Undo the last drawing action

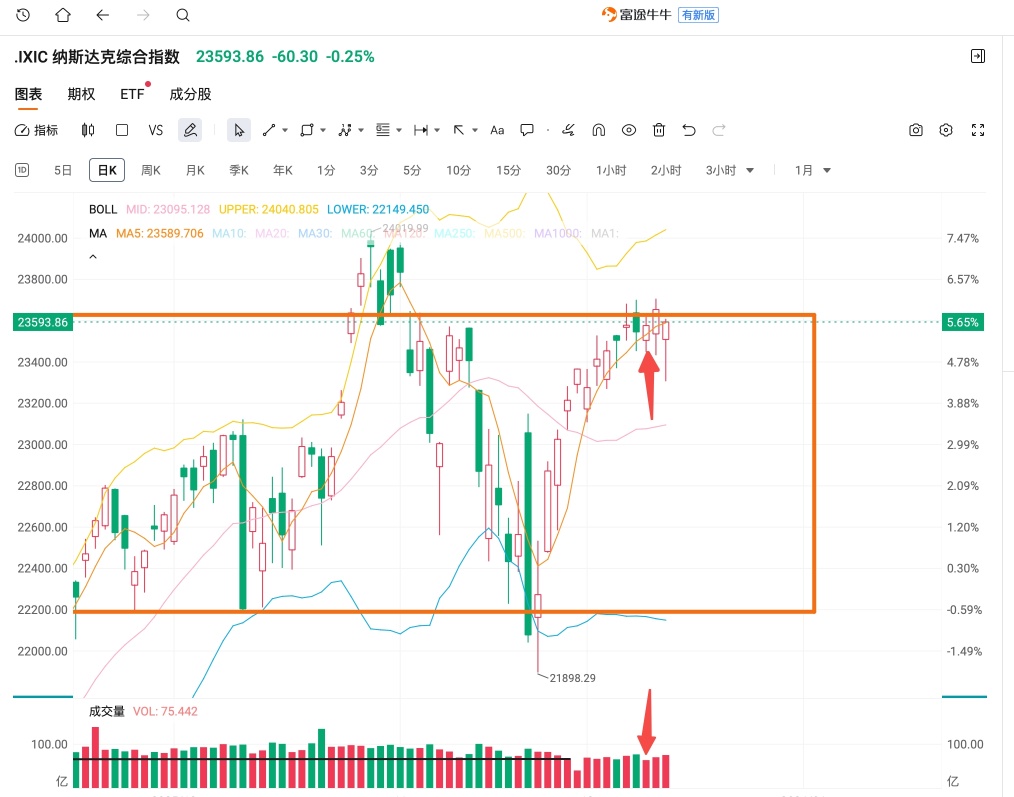coord(689,130)
